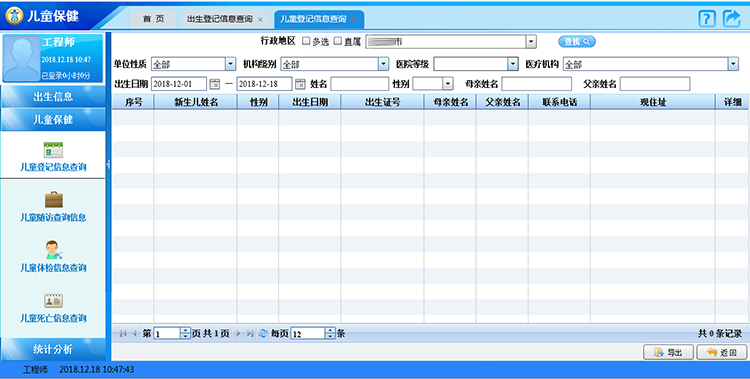The width and height of the screenshot is (750, 379).
Task: Go to next page of results
Action: click(x=238, y=334)
